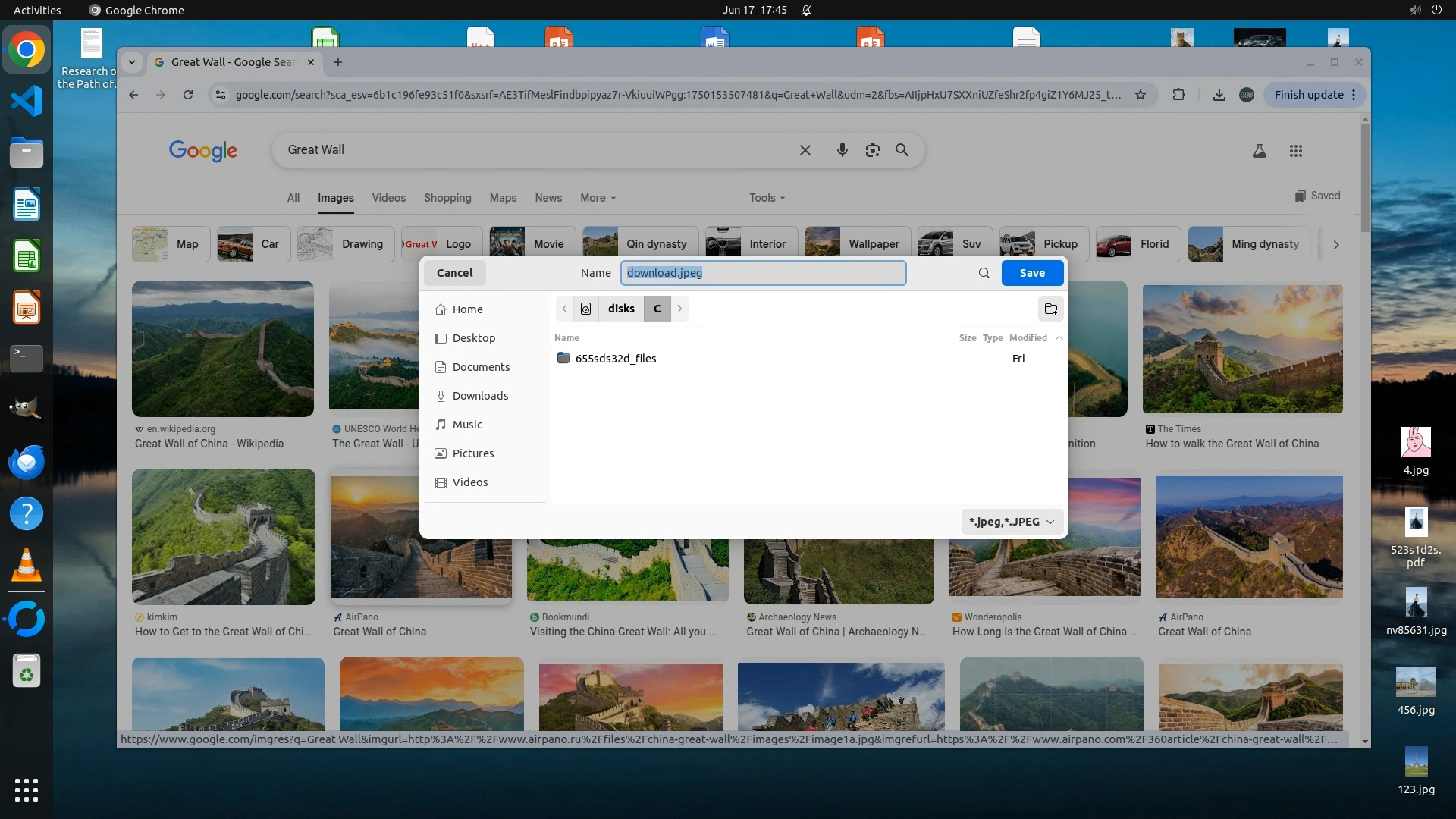Viewport: 1456px width, 819px height.
Task: Click the create new folder icon
Action: click(1050, 309)
